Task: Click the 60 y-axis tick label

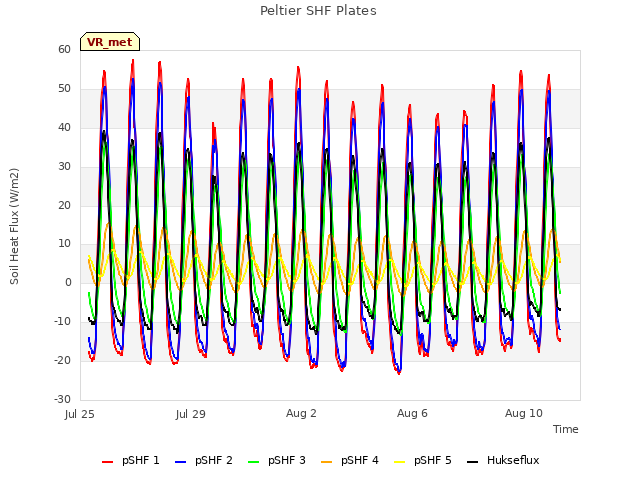Action: (64, 49)
